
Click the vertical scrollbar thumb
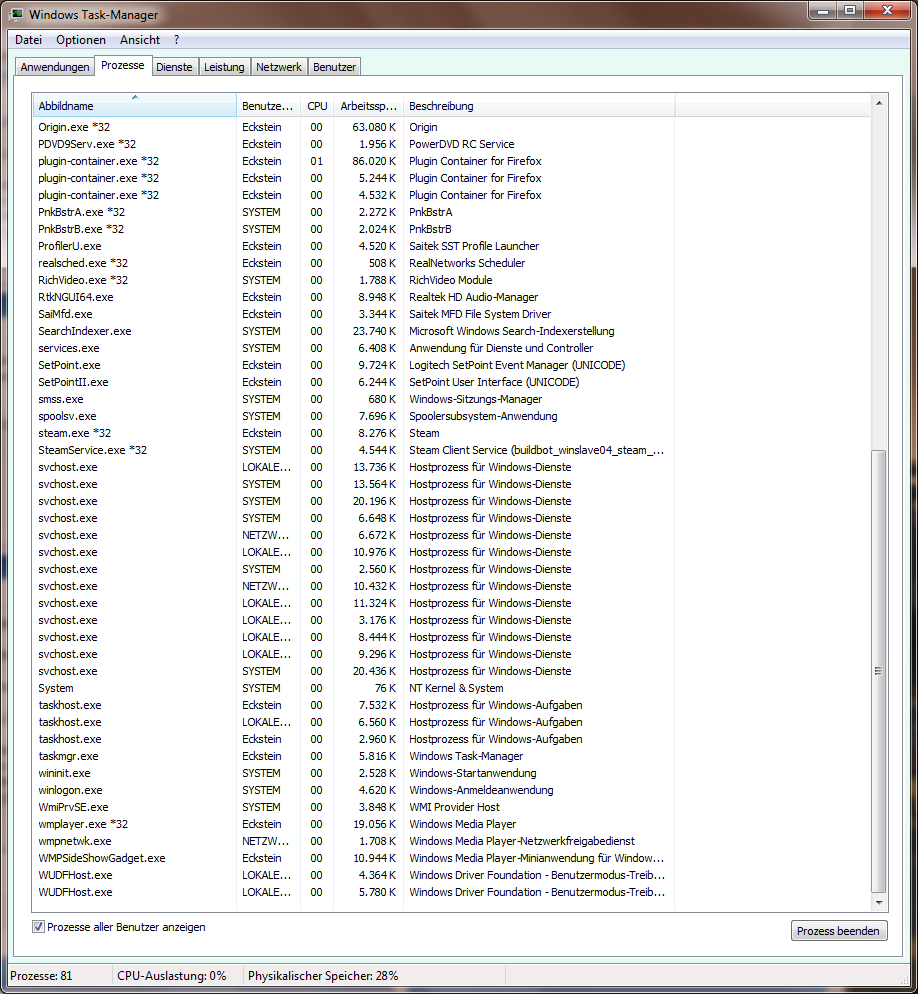pyautogui.click(x=879, y=671)
